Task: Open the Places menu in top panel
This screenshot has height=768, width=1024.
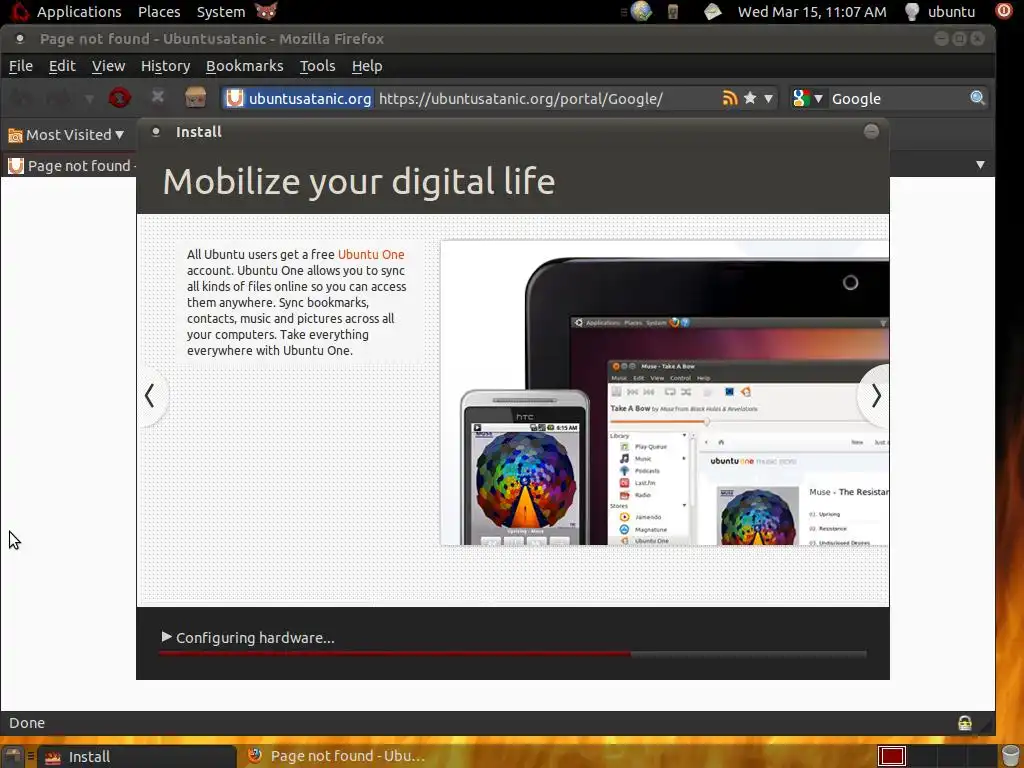Action: coord(159,12)
